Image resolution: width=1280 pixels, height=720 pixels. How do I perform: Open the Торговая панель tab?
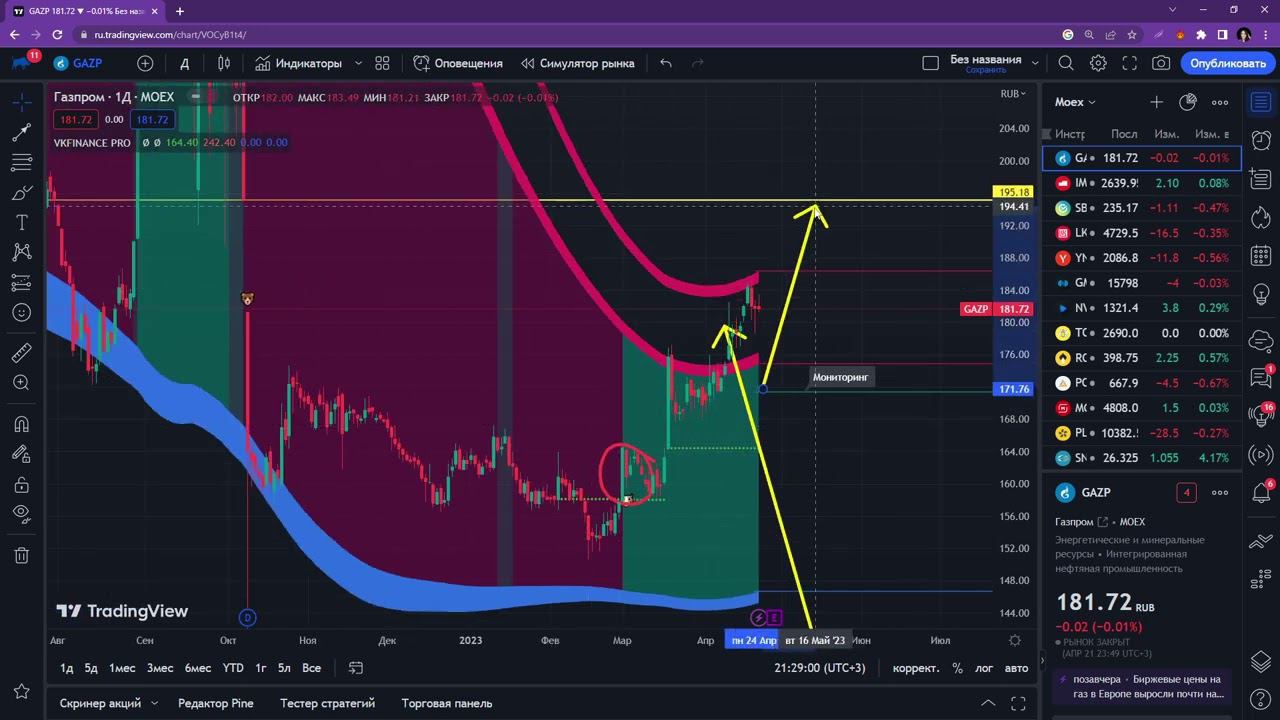point(446,703)
